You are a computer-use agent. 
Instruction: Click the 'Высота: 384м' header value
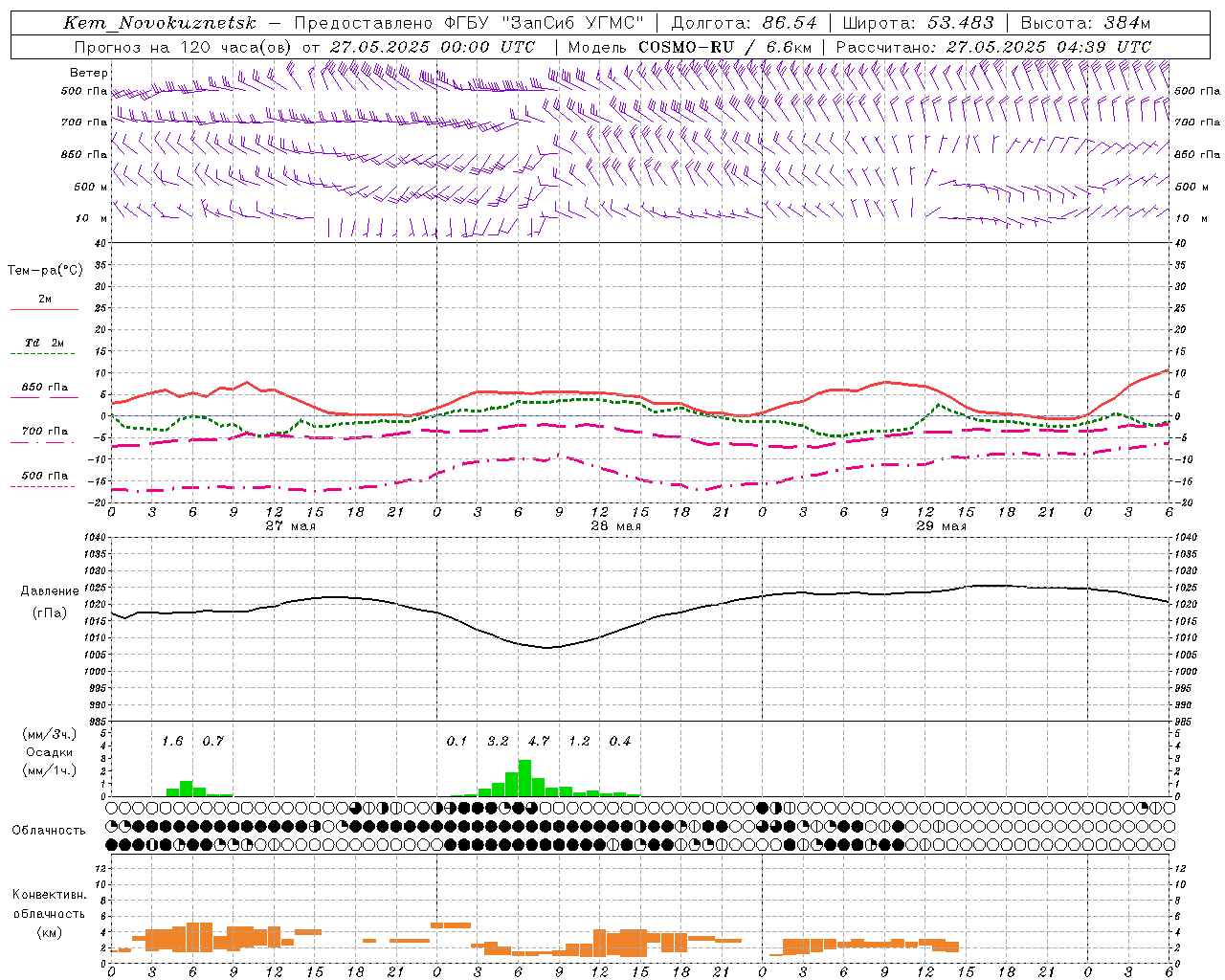pyautogui.click(x=1085, y=23)
